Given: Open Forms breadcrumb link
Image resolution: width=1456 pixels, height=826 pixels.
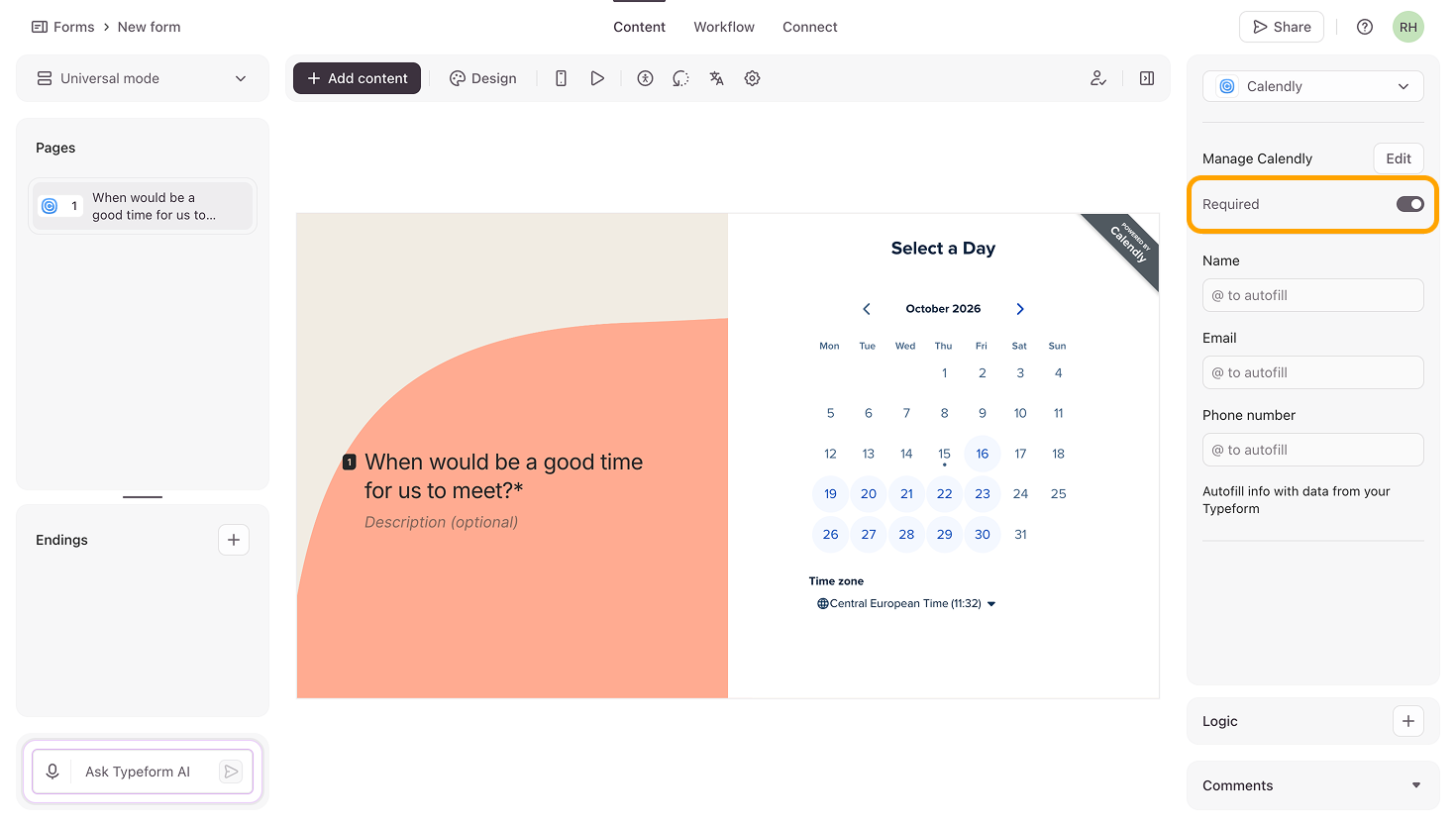Looking at the screenshot, I should click(63, 27).
